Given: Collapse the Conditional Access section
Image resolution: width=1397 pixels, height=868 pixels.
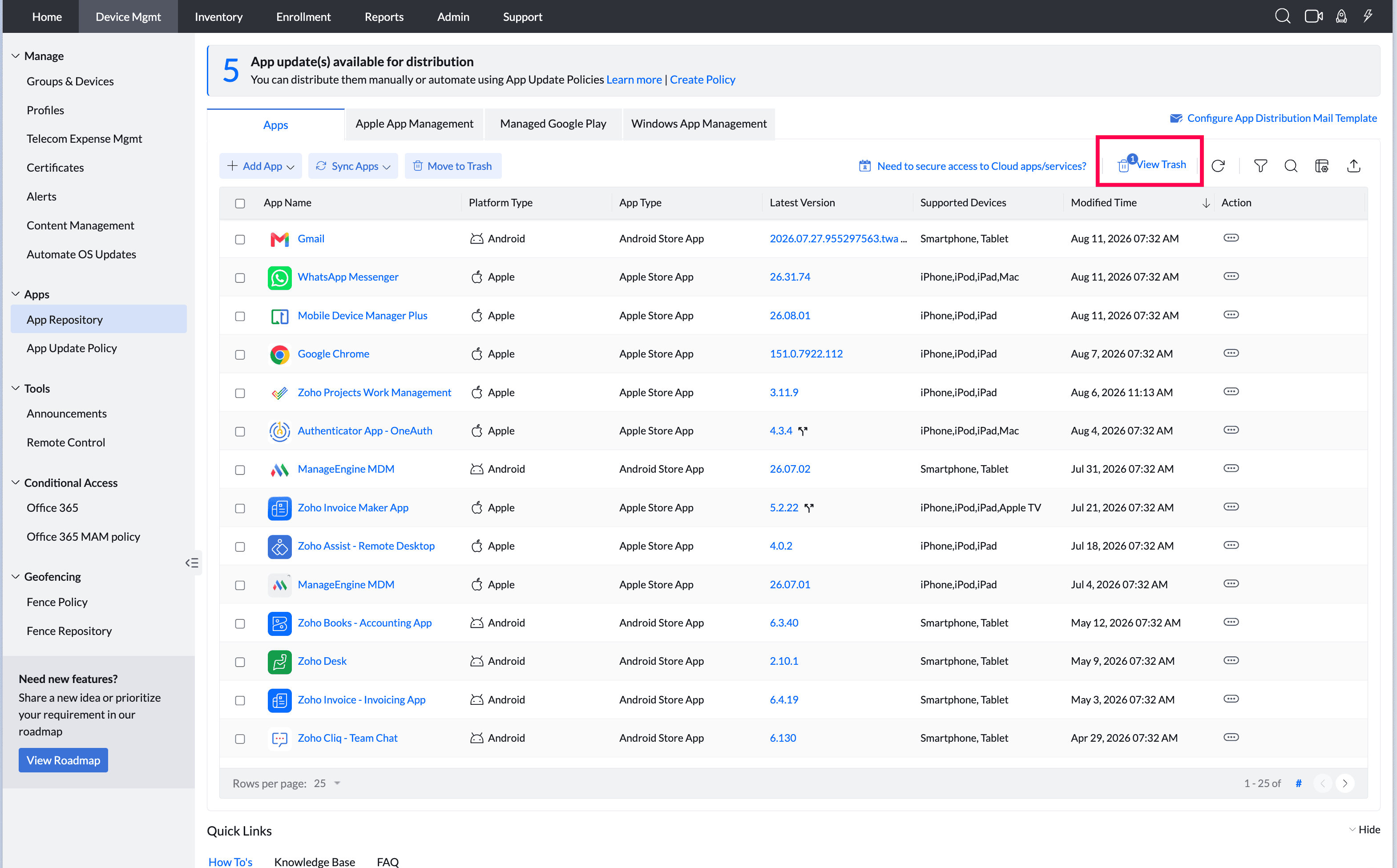Looking at the screenshot, I should click(x=16, y=482).
